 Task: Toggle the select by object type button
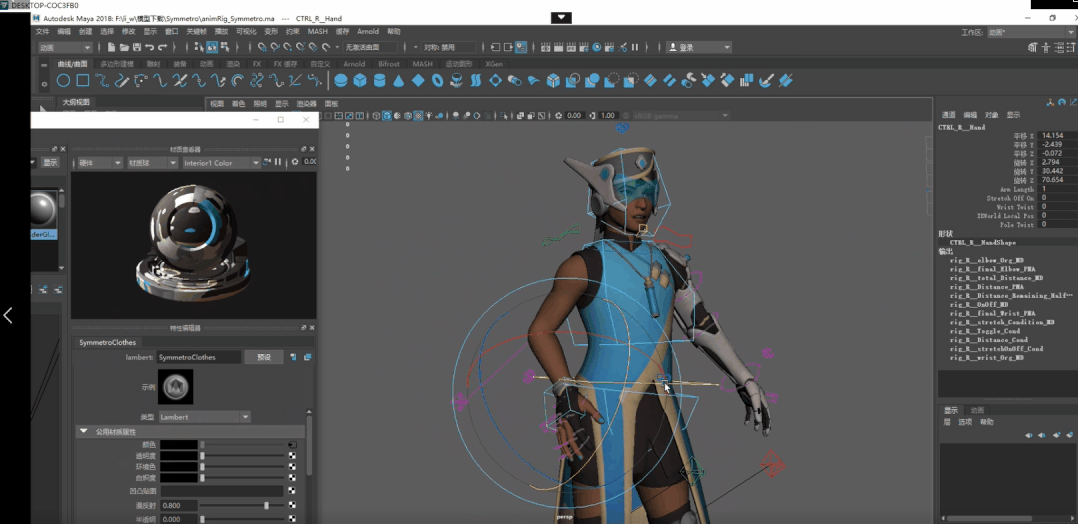point(212,47)
